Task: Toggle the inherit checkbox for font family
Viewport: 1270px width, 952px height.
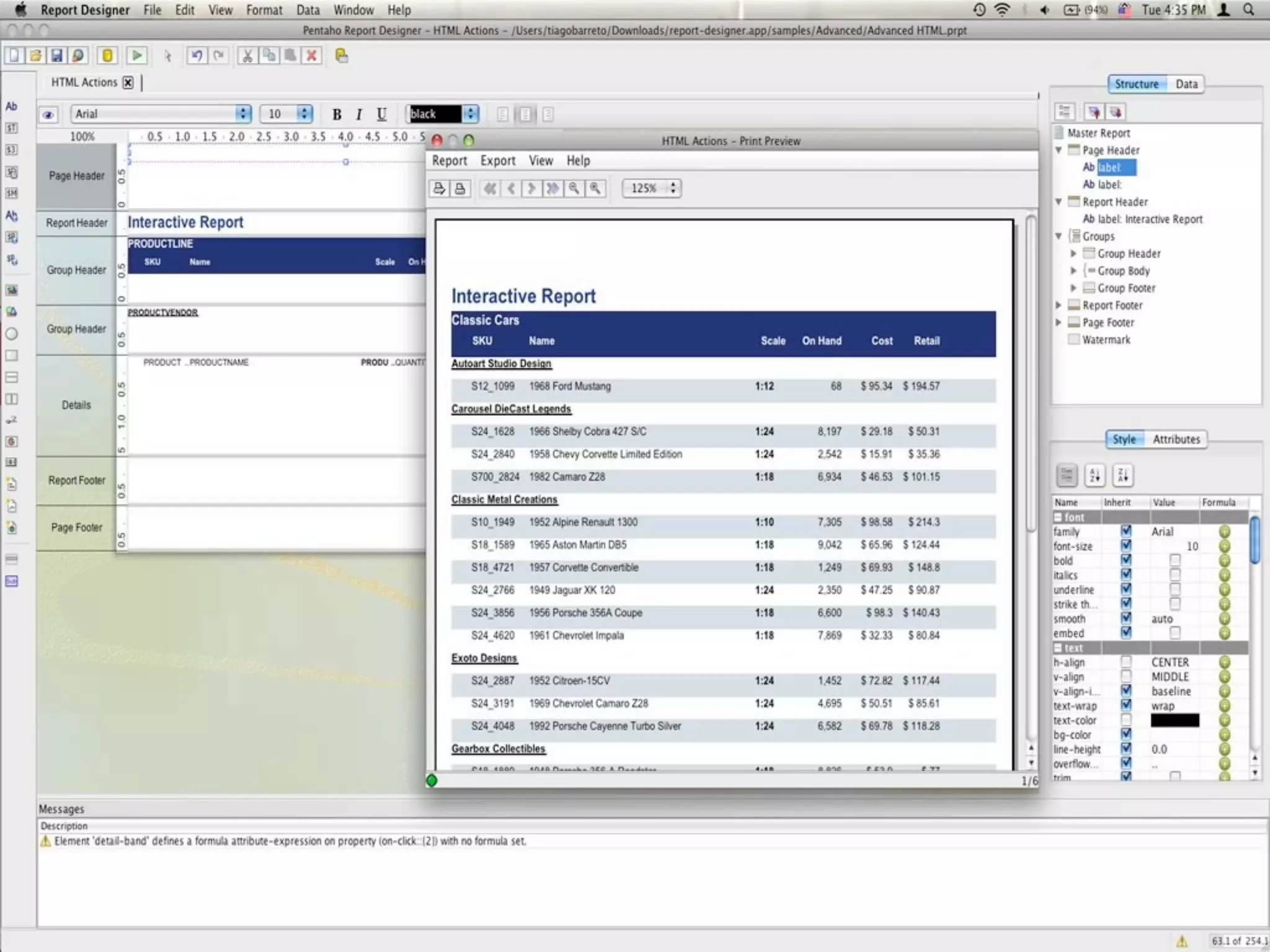Action: click(1126, 531)
